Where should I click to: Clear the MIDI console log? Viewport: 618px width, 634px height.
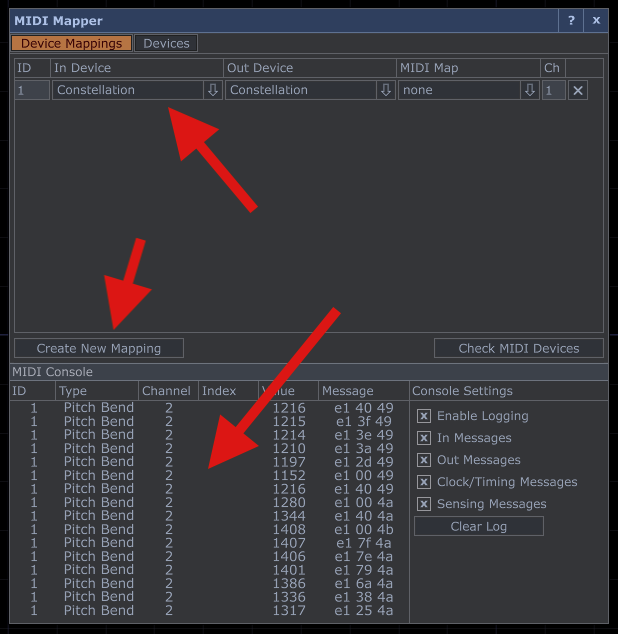coord(479,526)
